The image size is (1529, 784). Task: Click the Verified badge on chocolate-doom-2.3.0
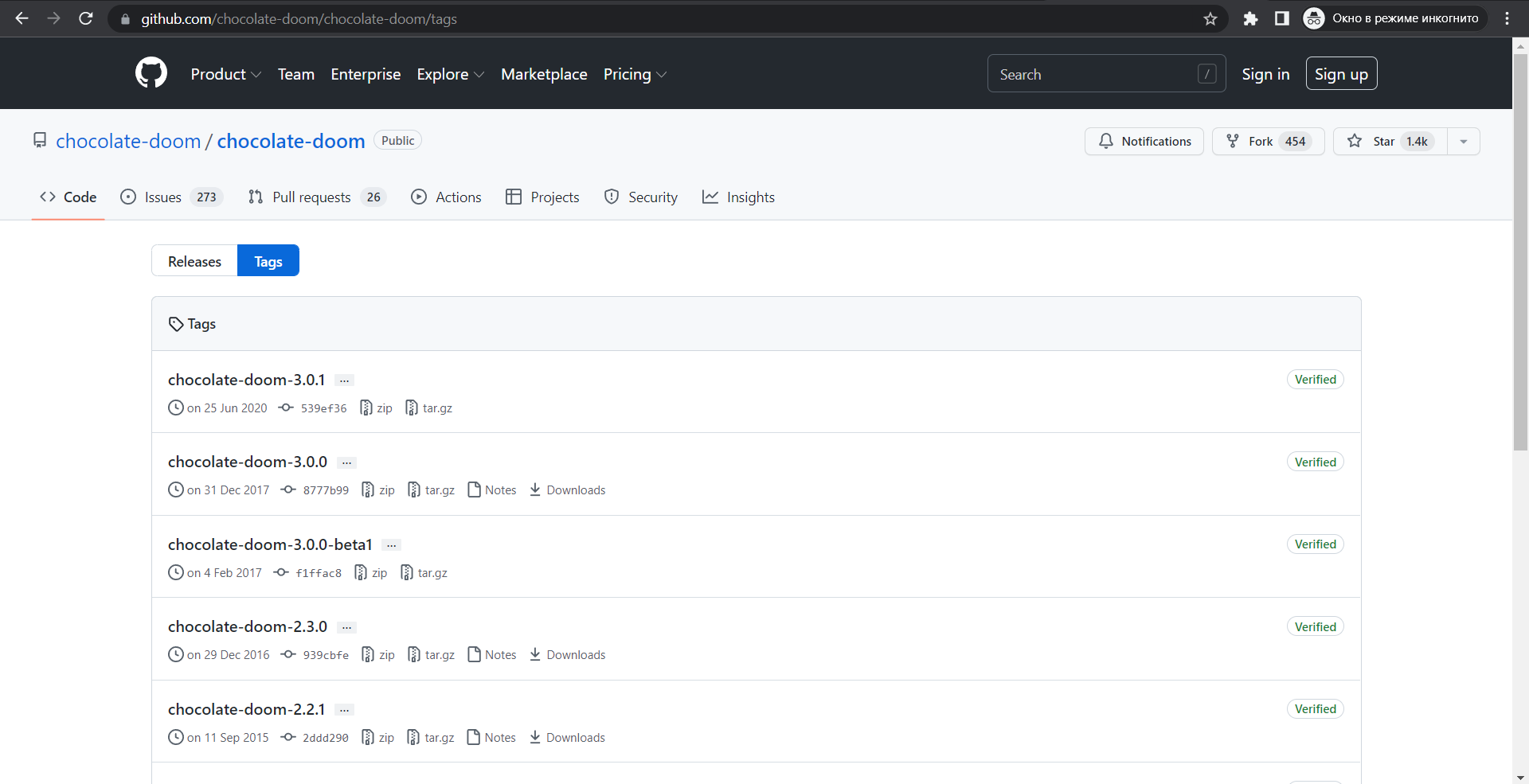(1315, 626)
